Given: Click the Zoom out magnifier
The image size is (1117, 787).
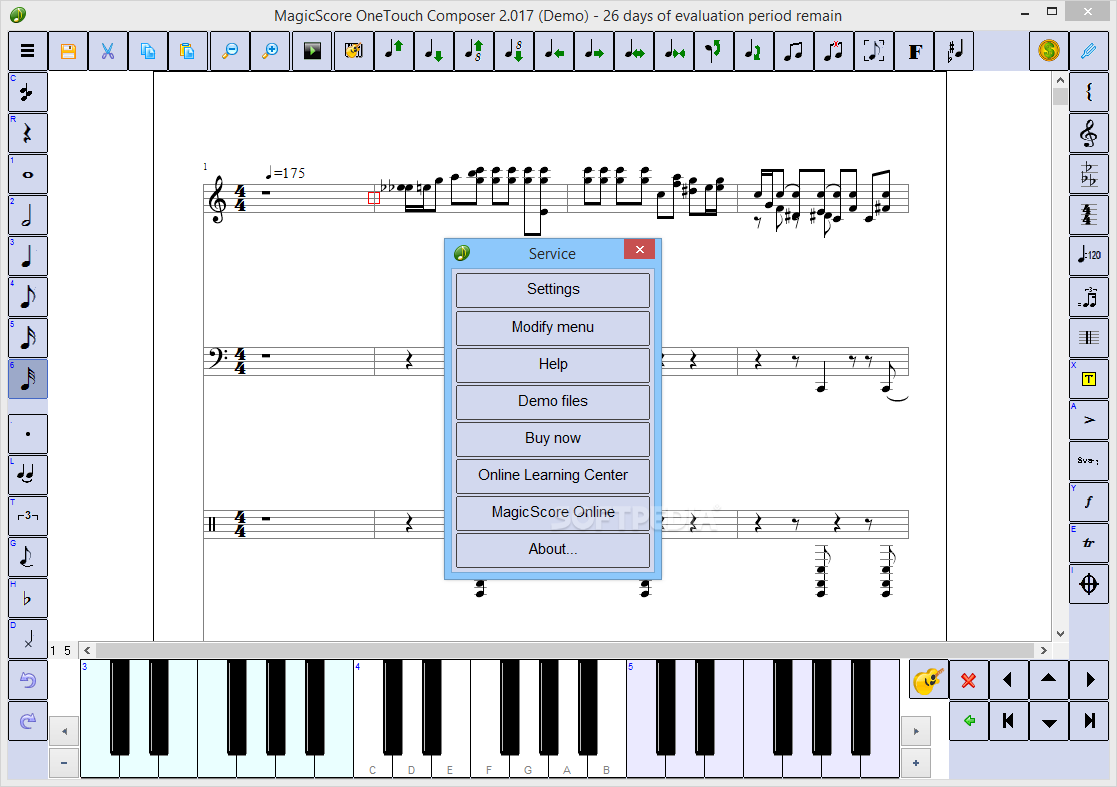Looking at the screenshot, I should [x=230, y=51].
